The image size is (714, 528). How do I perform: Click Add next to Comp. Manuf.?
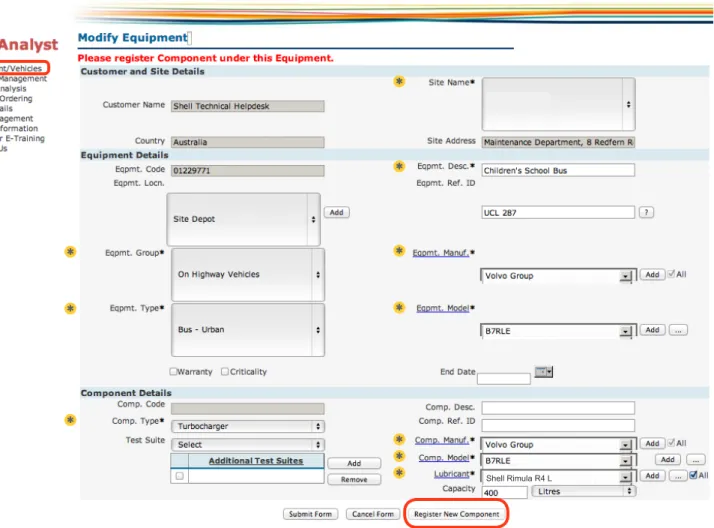point(652,443)
